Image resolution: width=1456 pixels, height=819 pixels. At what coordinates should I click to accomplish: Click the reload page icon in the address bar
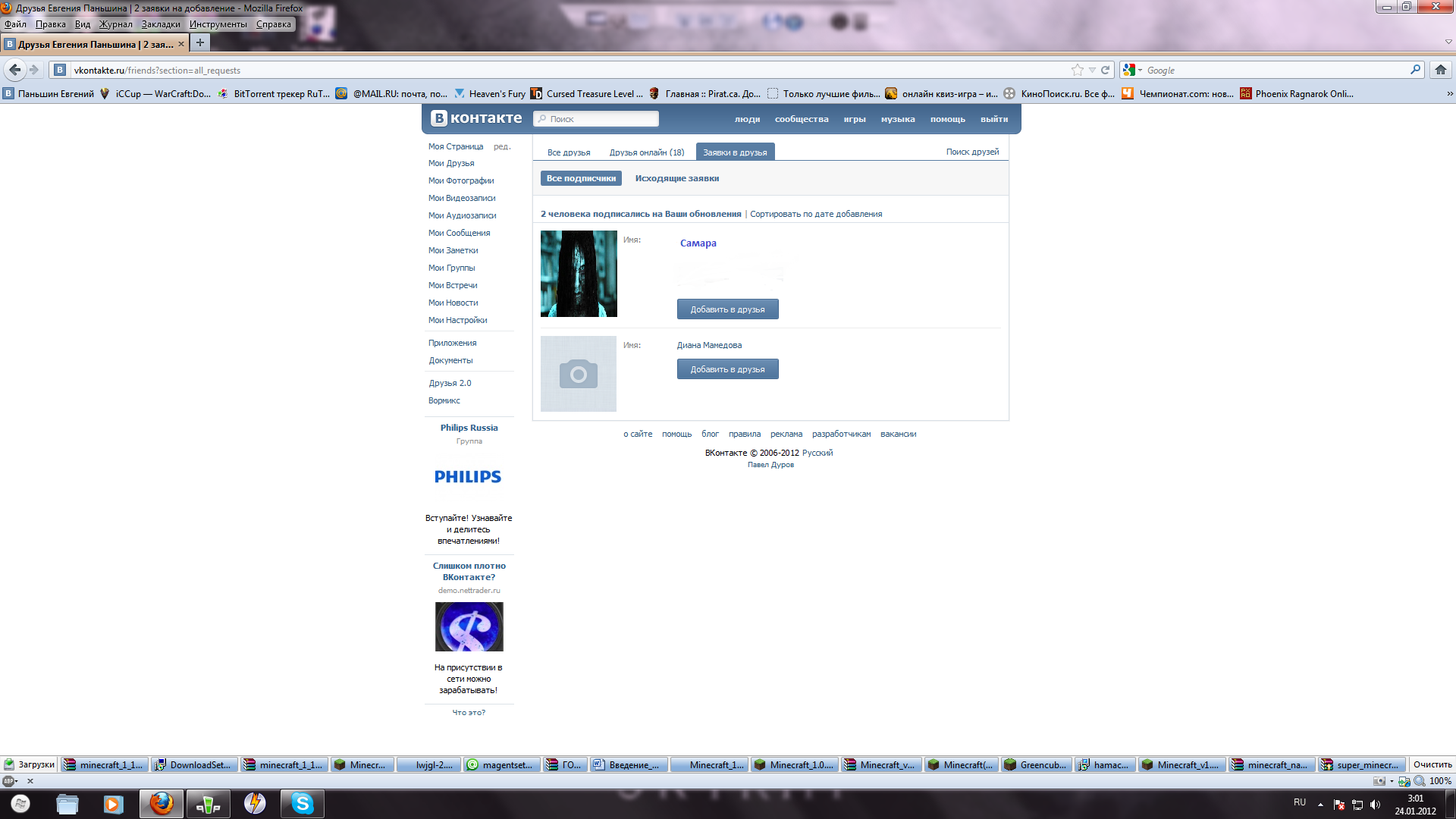point(1106,70)
